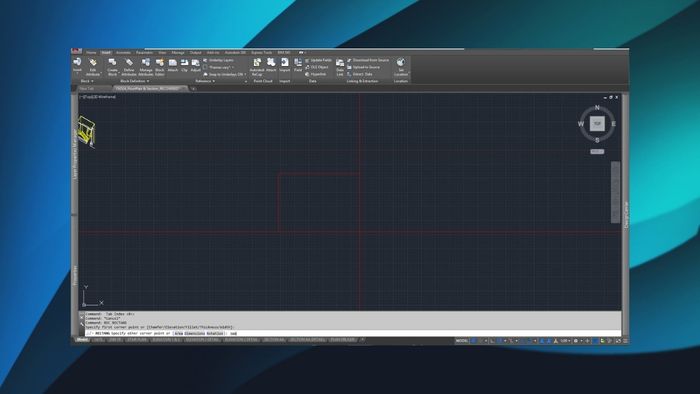This screenshot has width=700, height=394.
Task: Insert an OLE Object
Action: click(317, 67)
